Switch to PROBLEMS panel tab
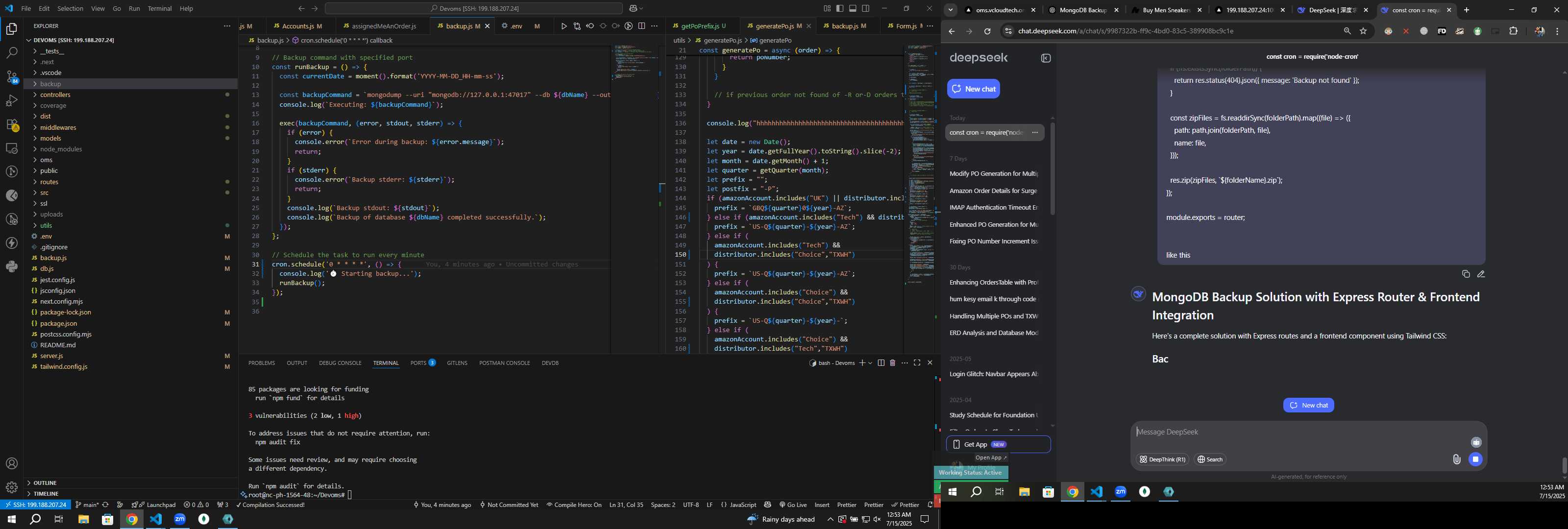This screenshot has width=1568, height=529. (262, 363)
